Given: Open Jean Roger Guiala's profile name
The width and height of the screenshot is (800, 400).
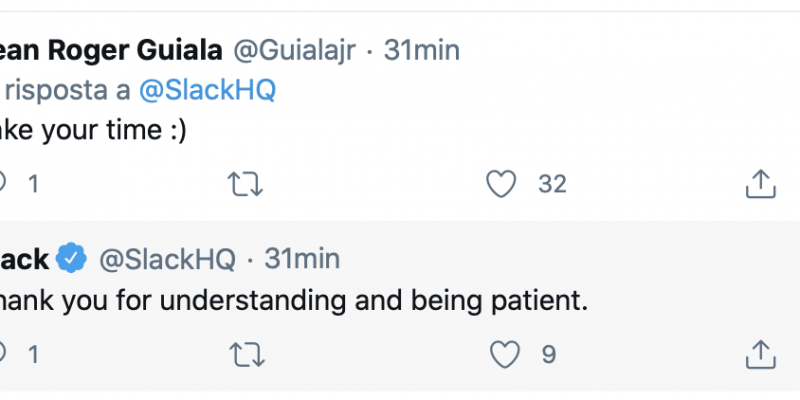Looking at the screenshot, I should (111, 51).
